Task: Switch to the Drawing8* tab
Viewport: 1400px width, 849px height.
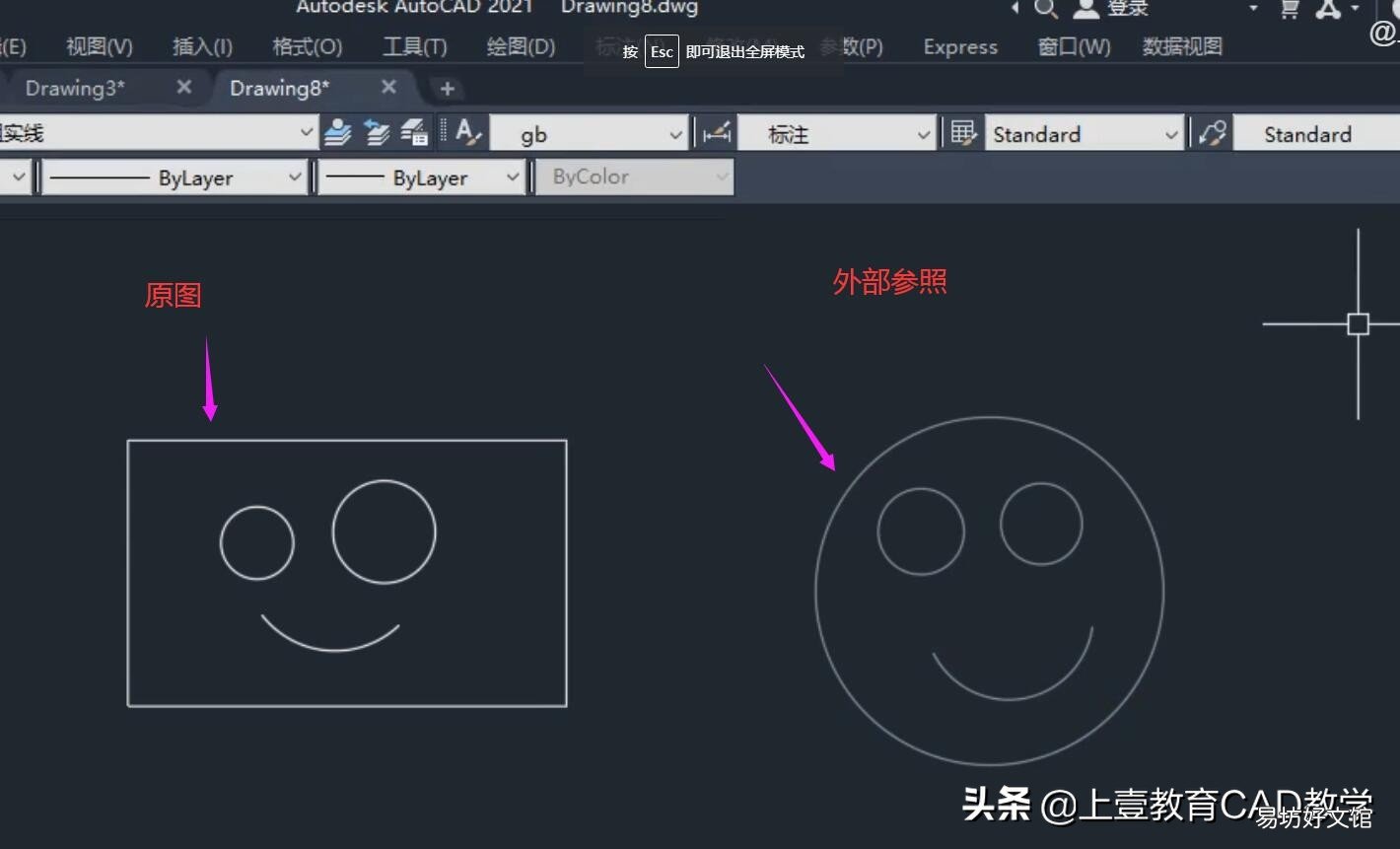Action: click(280, 88)
